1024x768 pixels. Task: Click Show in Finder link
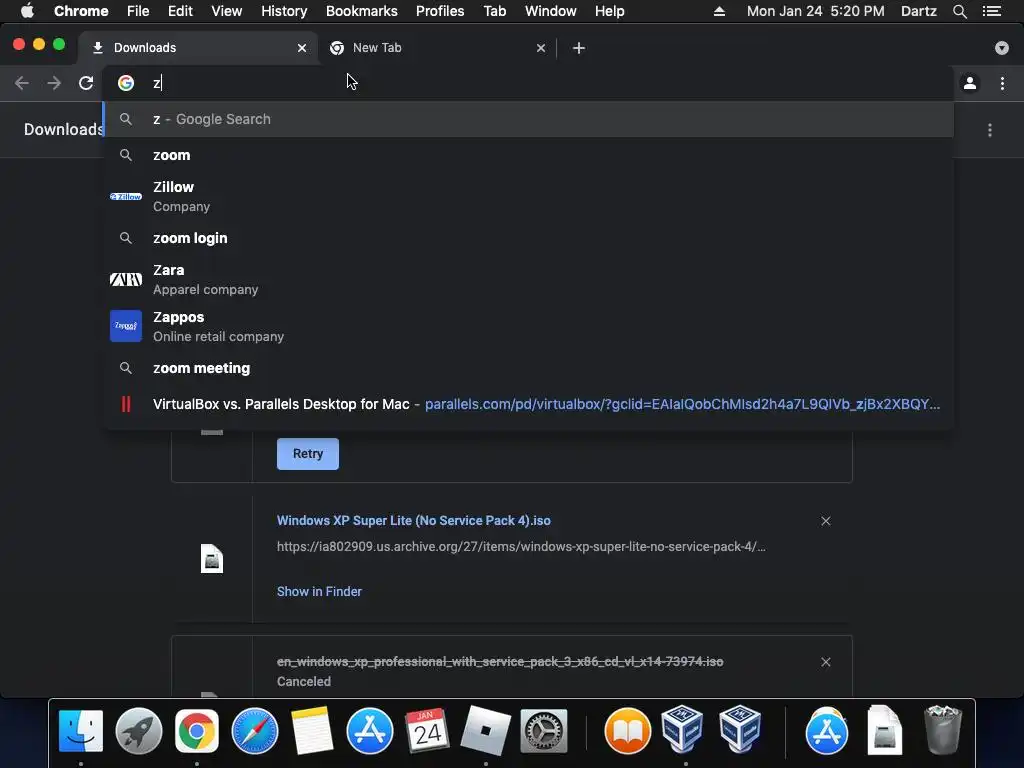pos(319,591)
